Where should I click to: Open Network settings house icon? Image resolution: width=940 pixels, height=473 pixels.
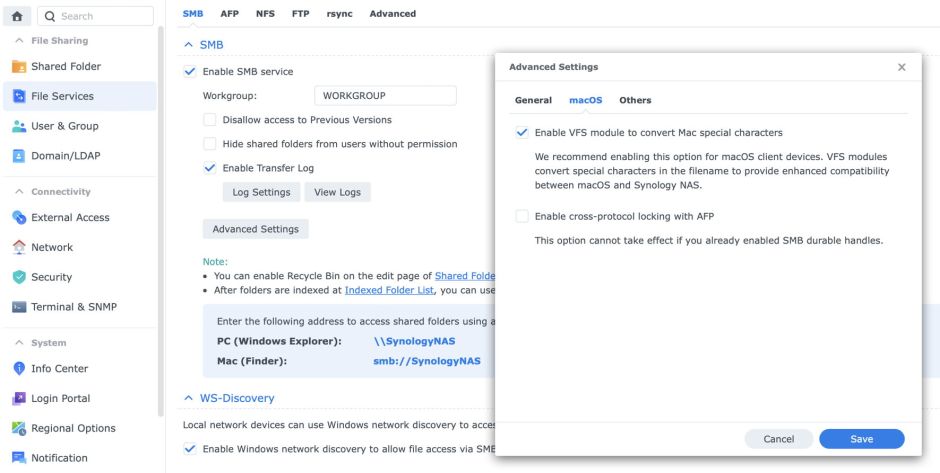pyautogui.click(x=19, y=248)
